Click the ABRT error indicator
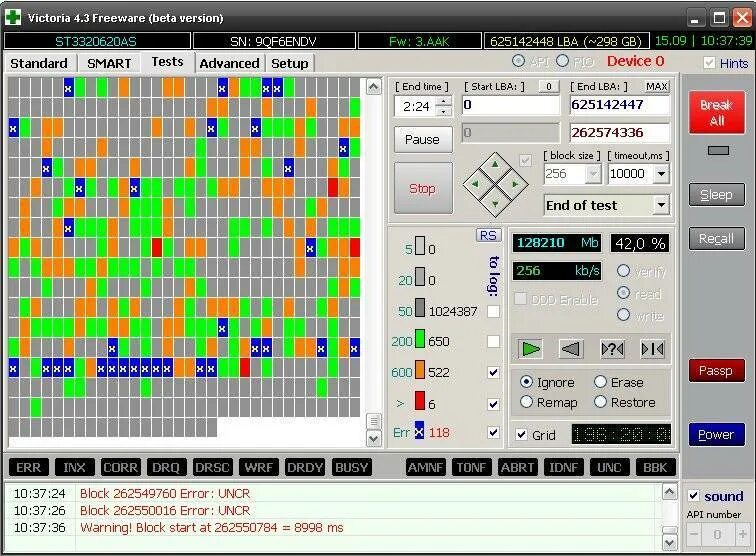Viewport: 756px width, 556px height. 517,467
